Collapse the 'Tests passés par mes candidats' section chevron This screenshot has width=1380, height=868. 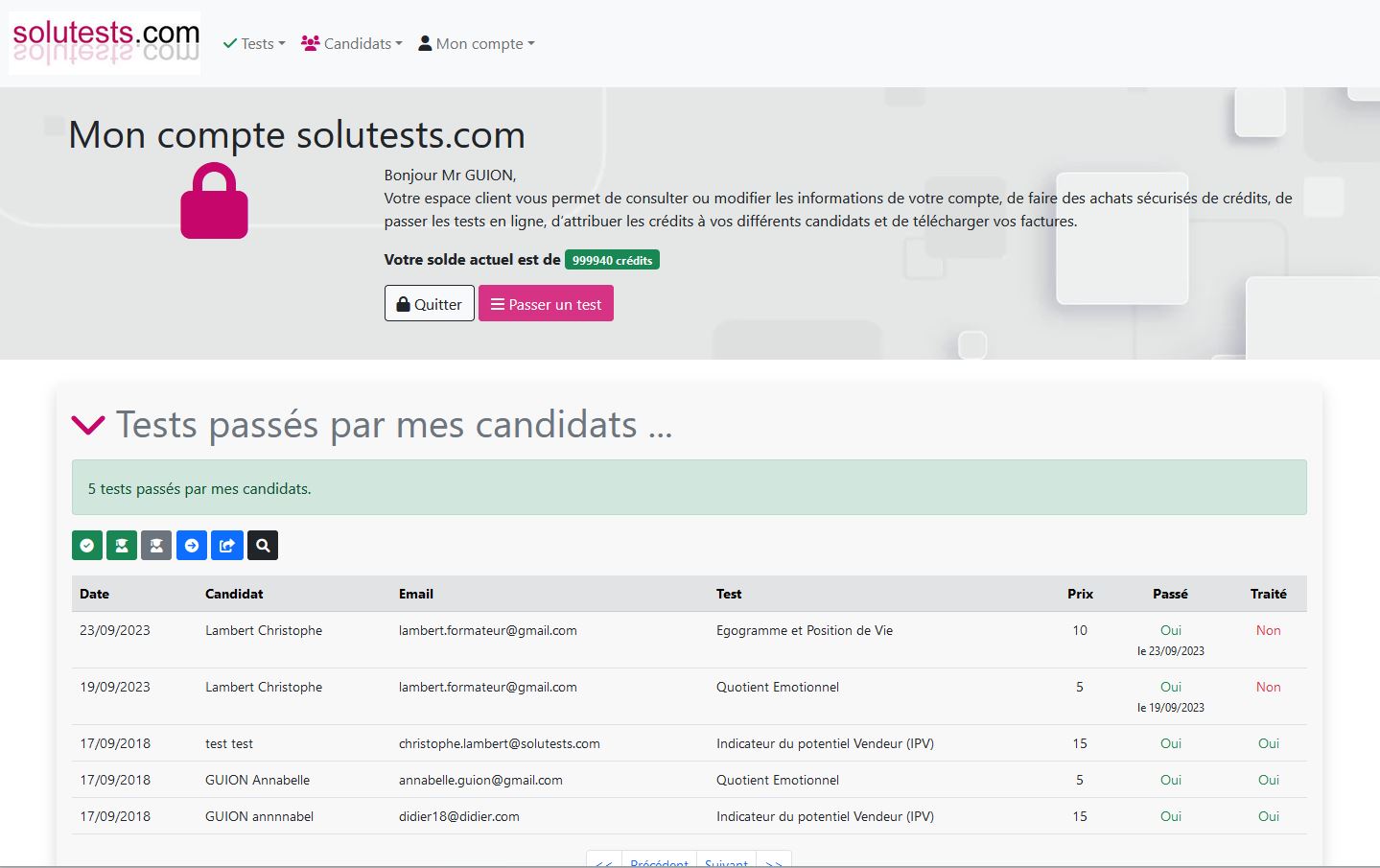point(88,425)
